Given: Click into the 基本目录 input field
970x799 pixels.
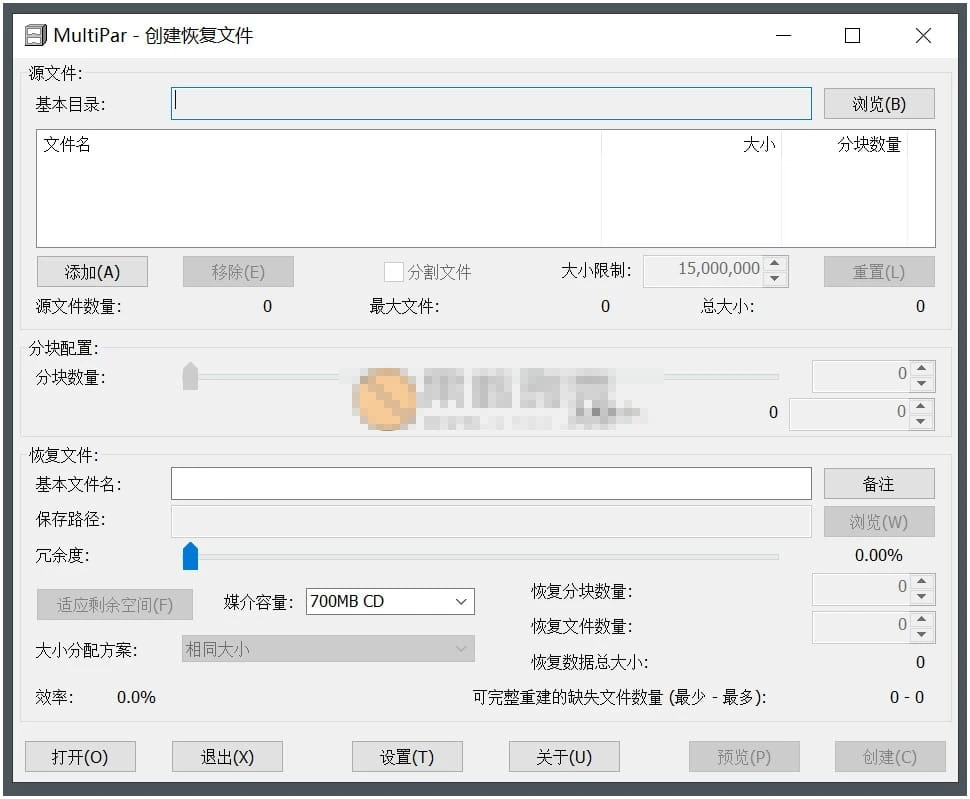Looking at the screenshot, I should tap(490, 104).
